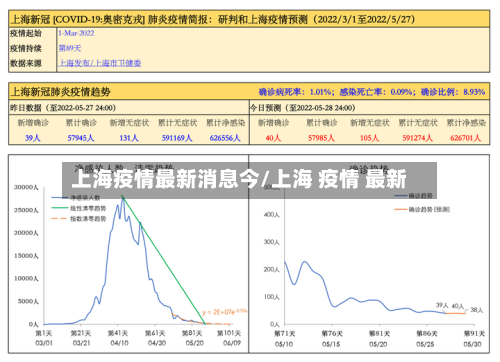The width and height of the screenshot is (500, 362).
Task: Click the 上海新冠肺炎疫情趋势 section header
Action: click(60, 92)
